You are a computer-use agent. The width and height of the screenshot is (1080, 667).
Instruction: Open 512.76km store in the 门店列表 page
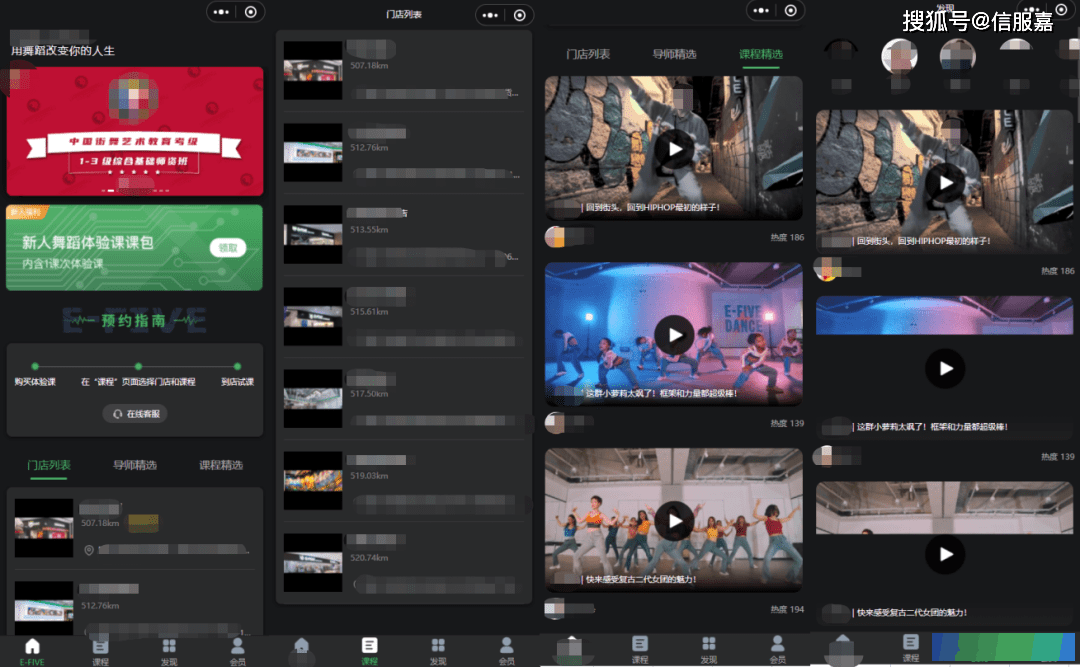(404, 152)
